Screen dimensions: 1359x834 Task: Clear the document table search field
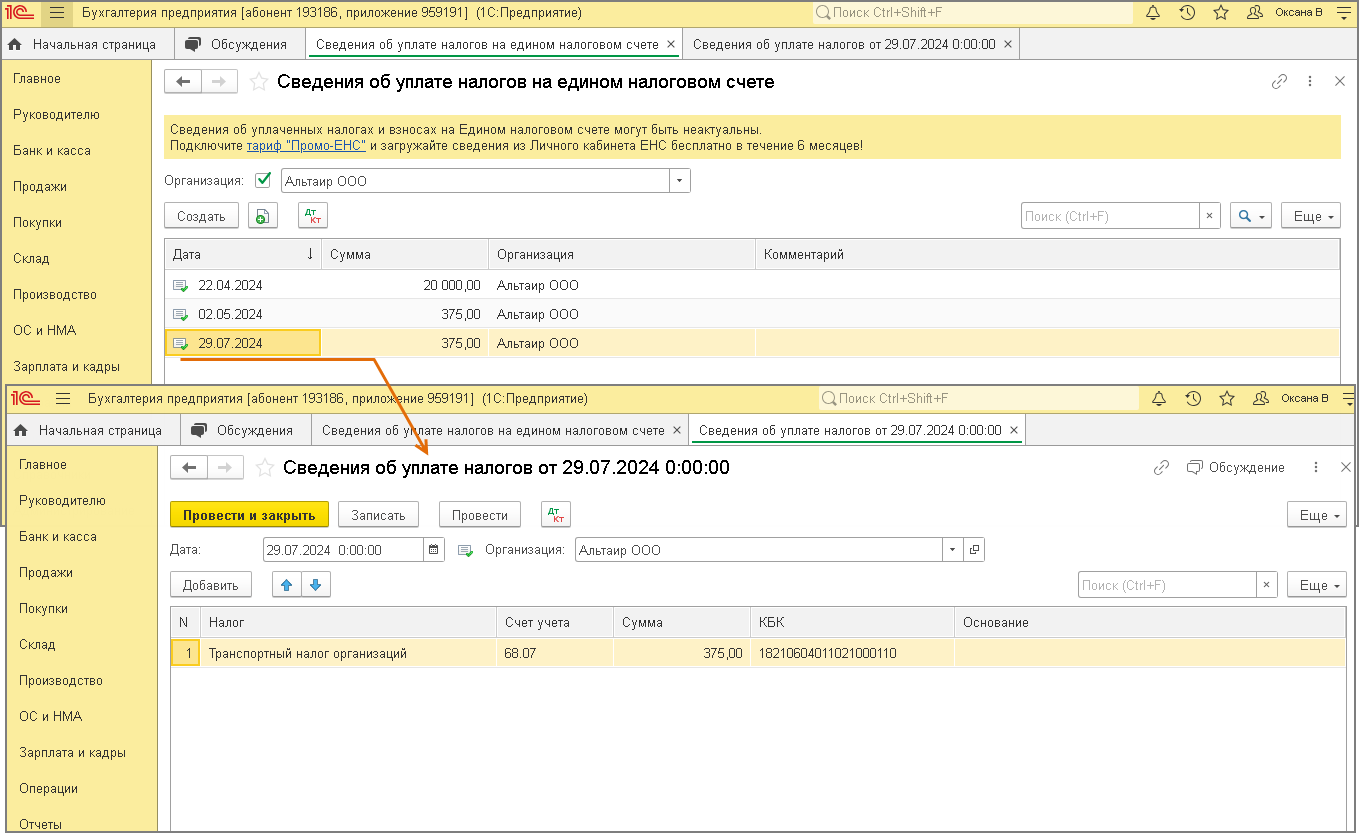[x=1267, y=585]
